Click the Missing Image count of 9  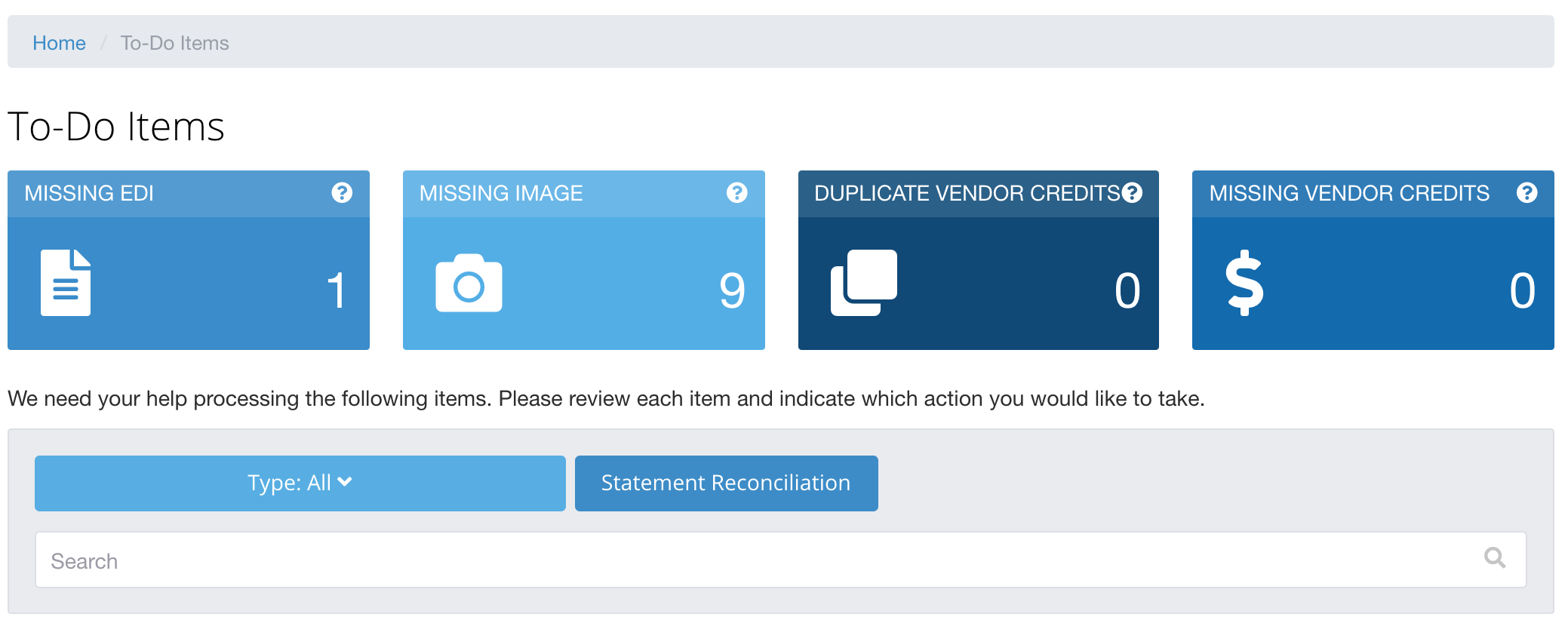731,290
